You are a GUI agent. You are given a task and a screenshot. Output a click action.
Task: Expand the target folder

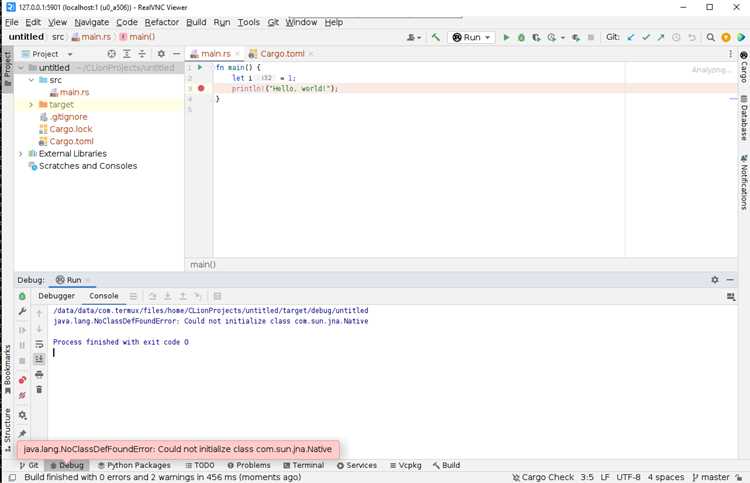click(x=31, y=105)
